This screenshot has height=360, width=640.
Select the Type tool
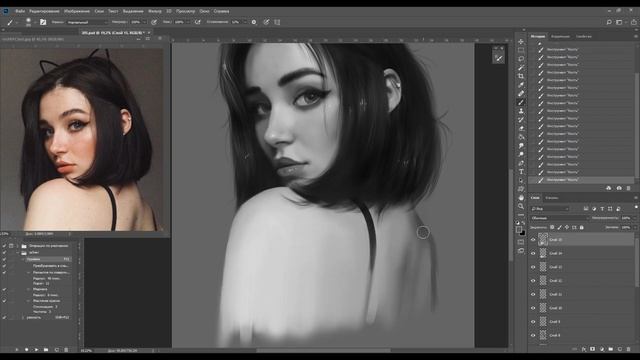(521, 172)
